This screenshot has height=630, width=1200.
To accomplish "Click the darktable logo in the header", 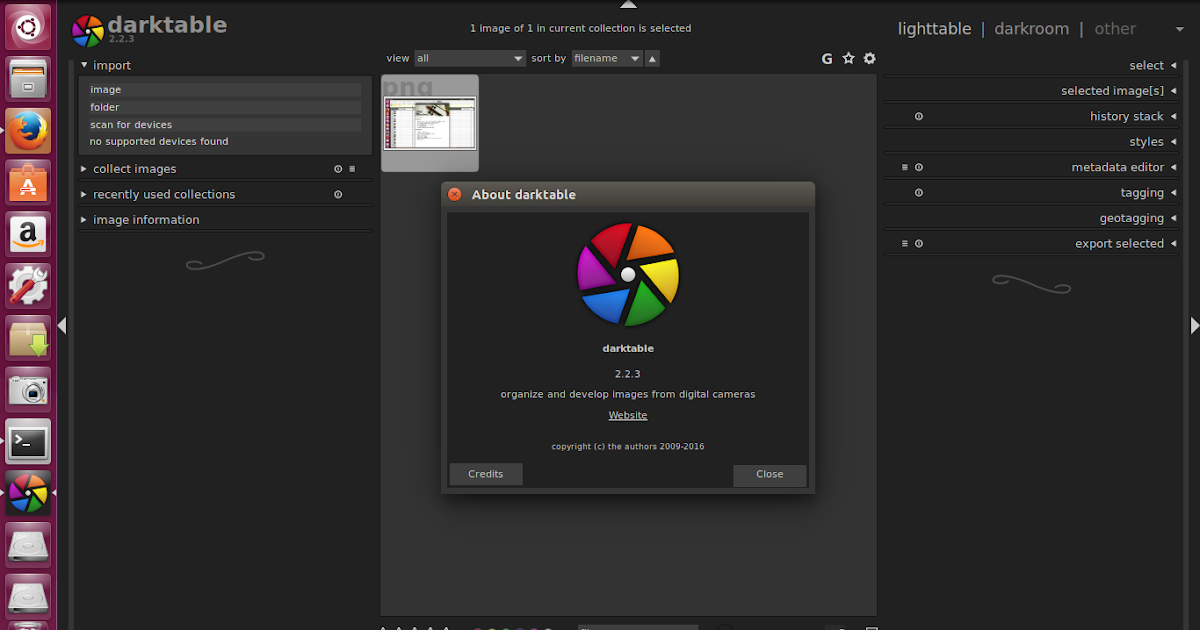I will coord(88,31).
